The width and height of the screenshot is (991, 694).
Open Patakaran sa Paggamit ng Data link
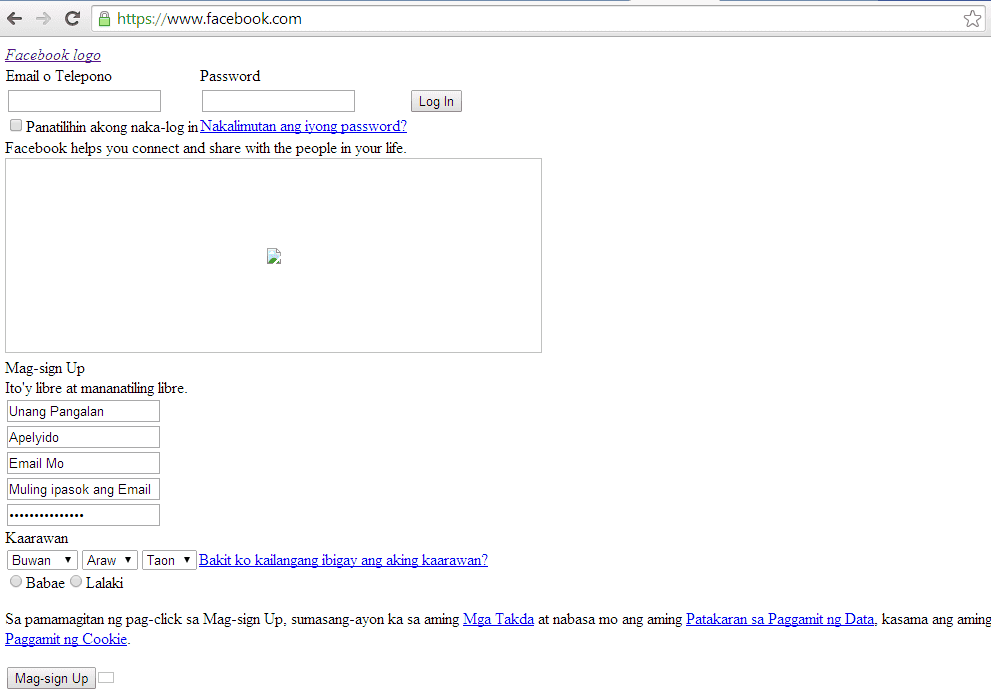click(780, 619)
